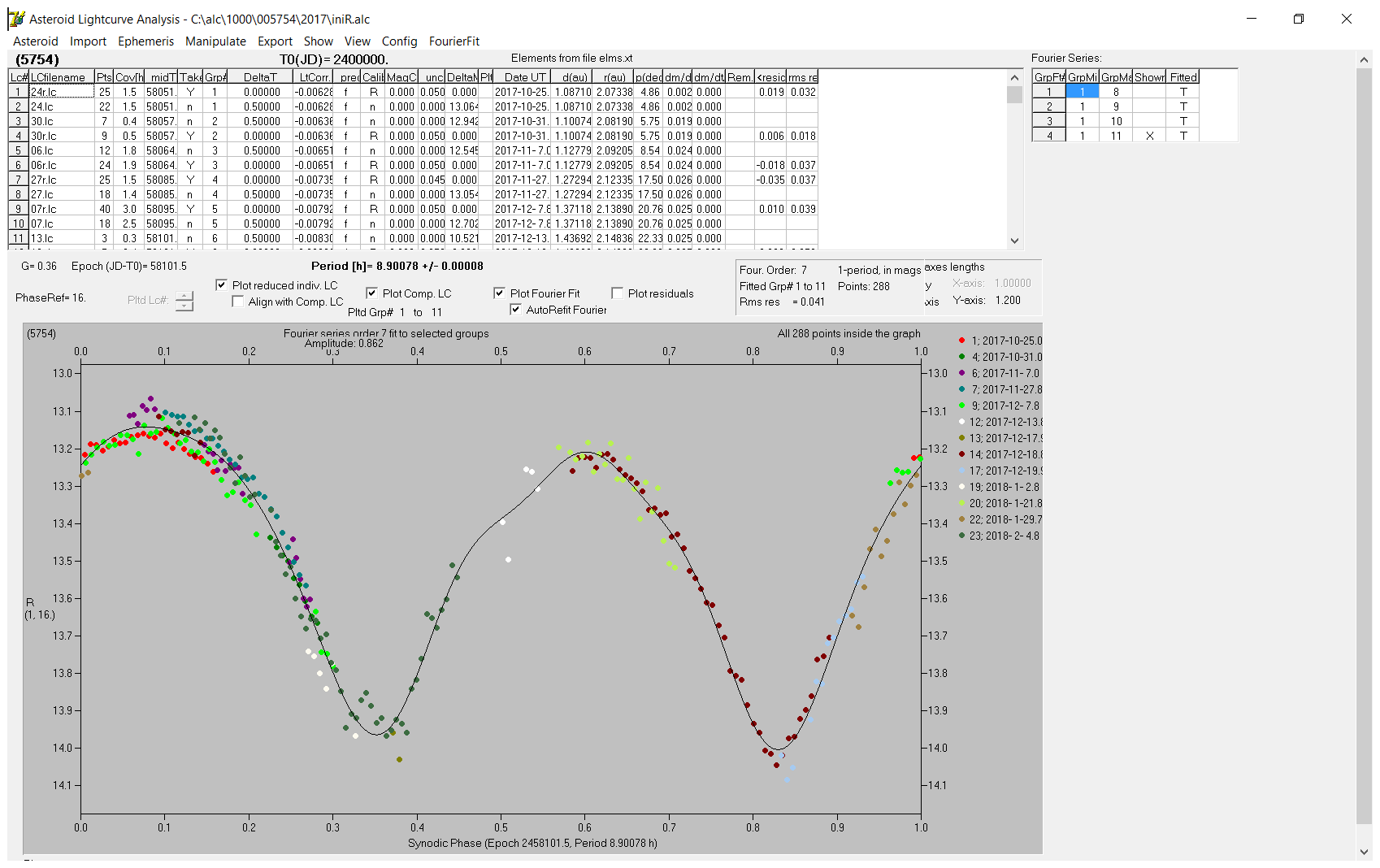Image resolution: width=1380 pixels, height=868 pixels.
Task: Click the lightcurve table scrollbar thumb
Action: click(1014, 94)
